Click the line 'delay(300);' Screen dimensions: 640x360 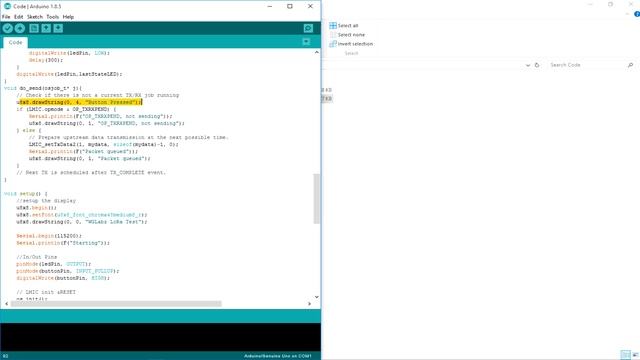46,60
